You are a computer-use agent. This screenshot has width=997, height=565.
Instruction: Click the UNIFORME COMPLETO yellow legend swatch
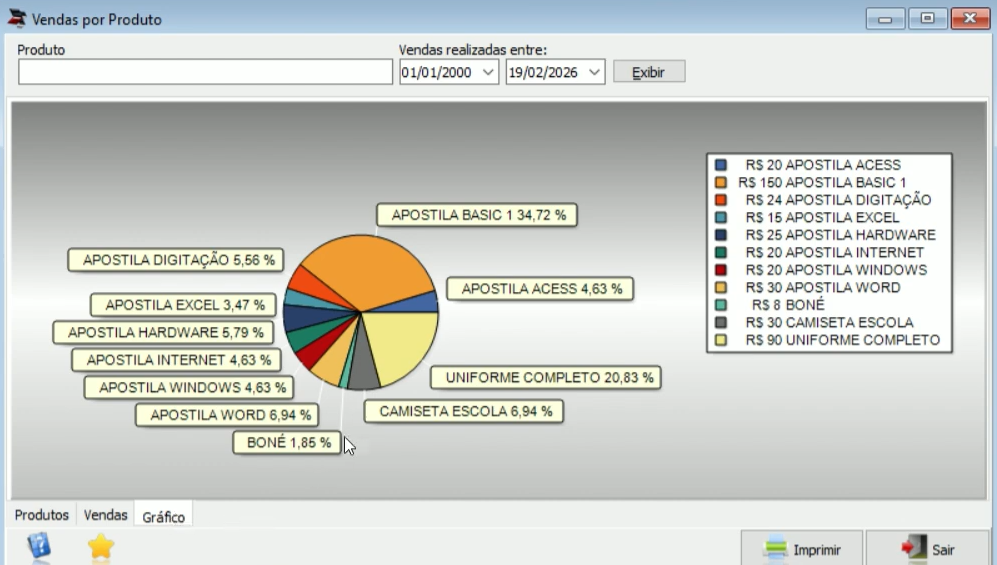click(x=720, y=340)
